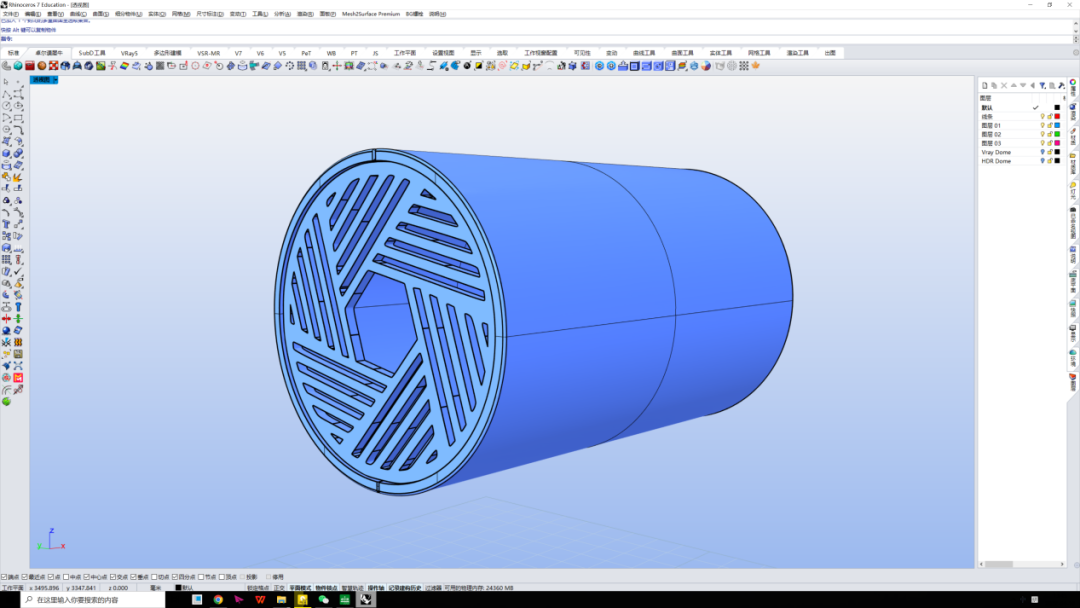This screenshot has width=1080, height=608.
Task: Click the properties color-wheel side tab icon
Action: click(1072, 83)
